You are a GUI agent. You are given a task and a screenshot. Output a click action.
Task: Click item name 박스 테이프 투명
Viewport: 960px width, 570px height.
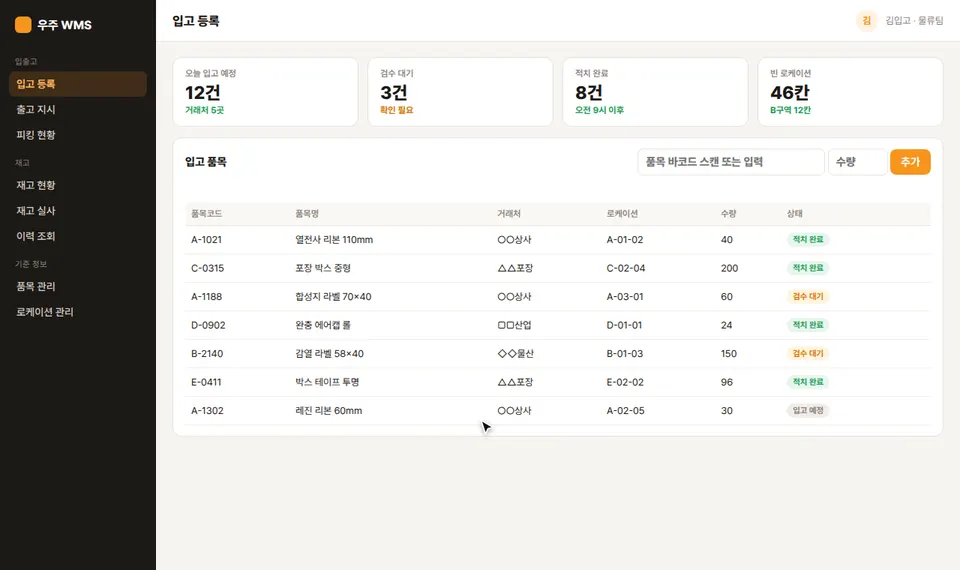tap(327, 382)
